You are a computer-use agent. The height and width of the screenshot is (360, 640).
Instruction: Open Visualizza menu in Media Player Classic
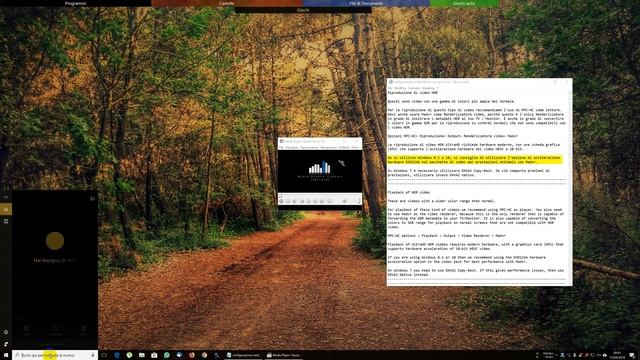point(292,147)
